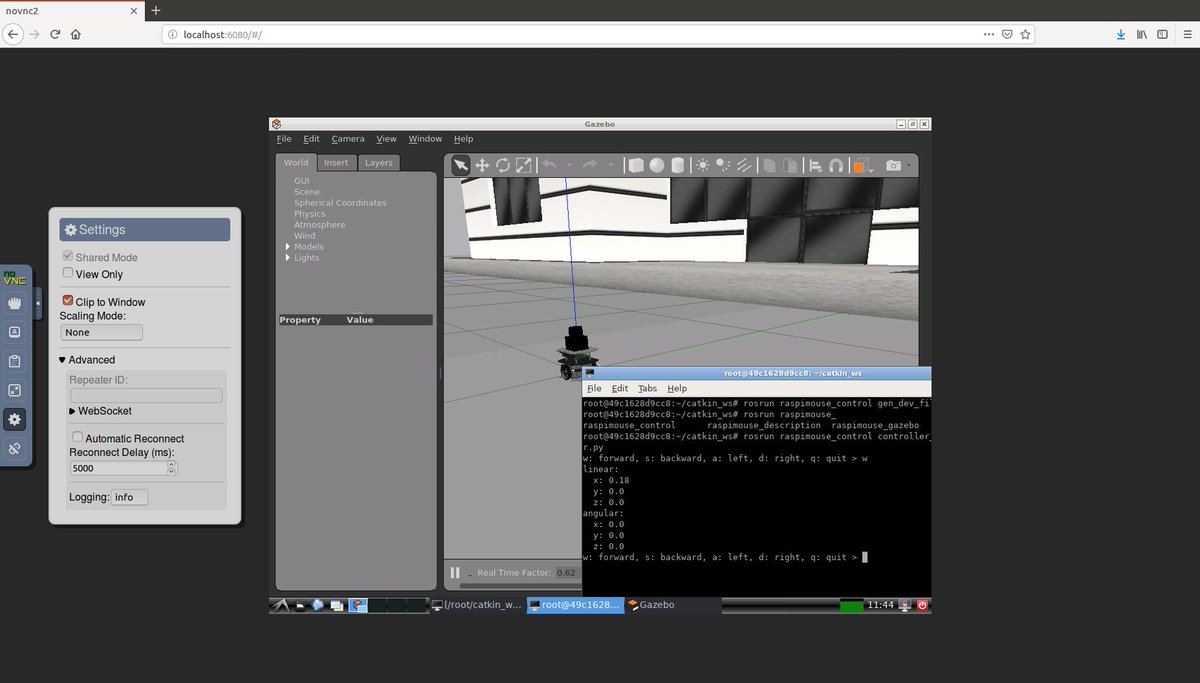Collapse the noVNC control bar handle
The width and height of the screenshot is (1200, 683).
click(37, 303)
